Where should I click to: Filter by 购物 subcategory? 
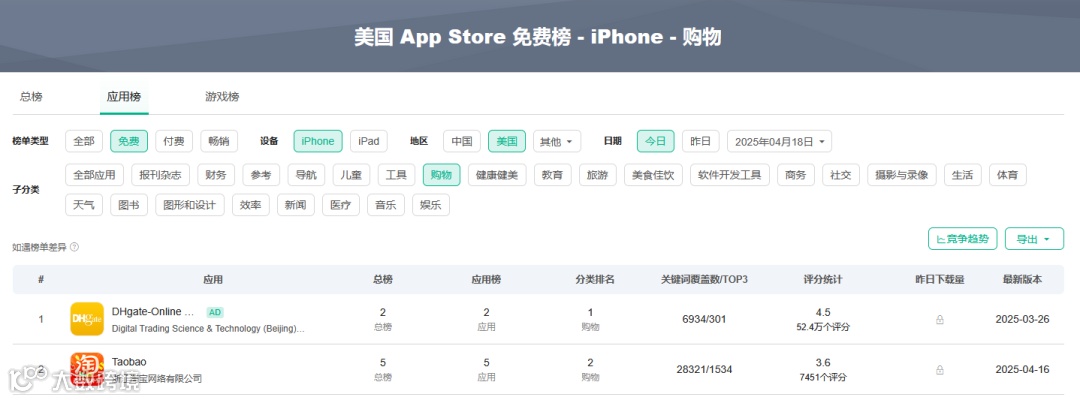click(x=442, y=175)
